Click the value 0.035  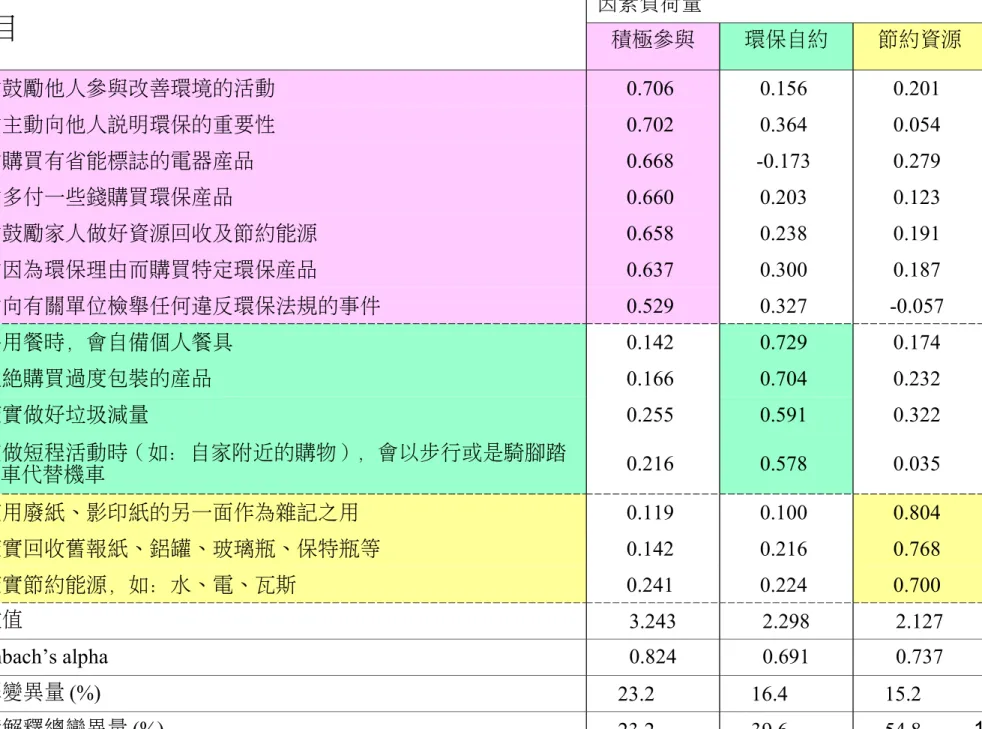point(917,464)
